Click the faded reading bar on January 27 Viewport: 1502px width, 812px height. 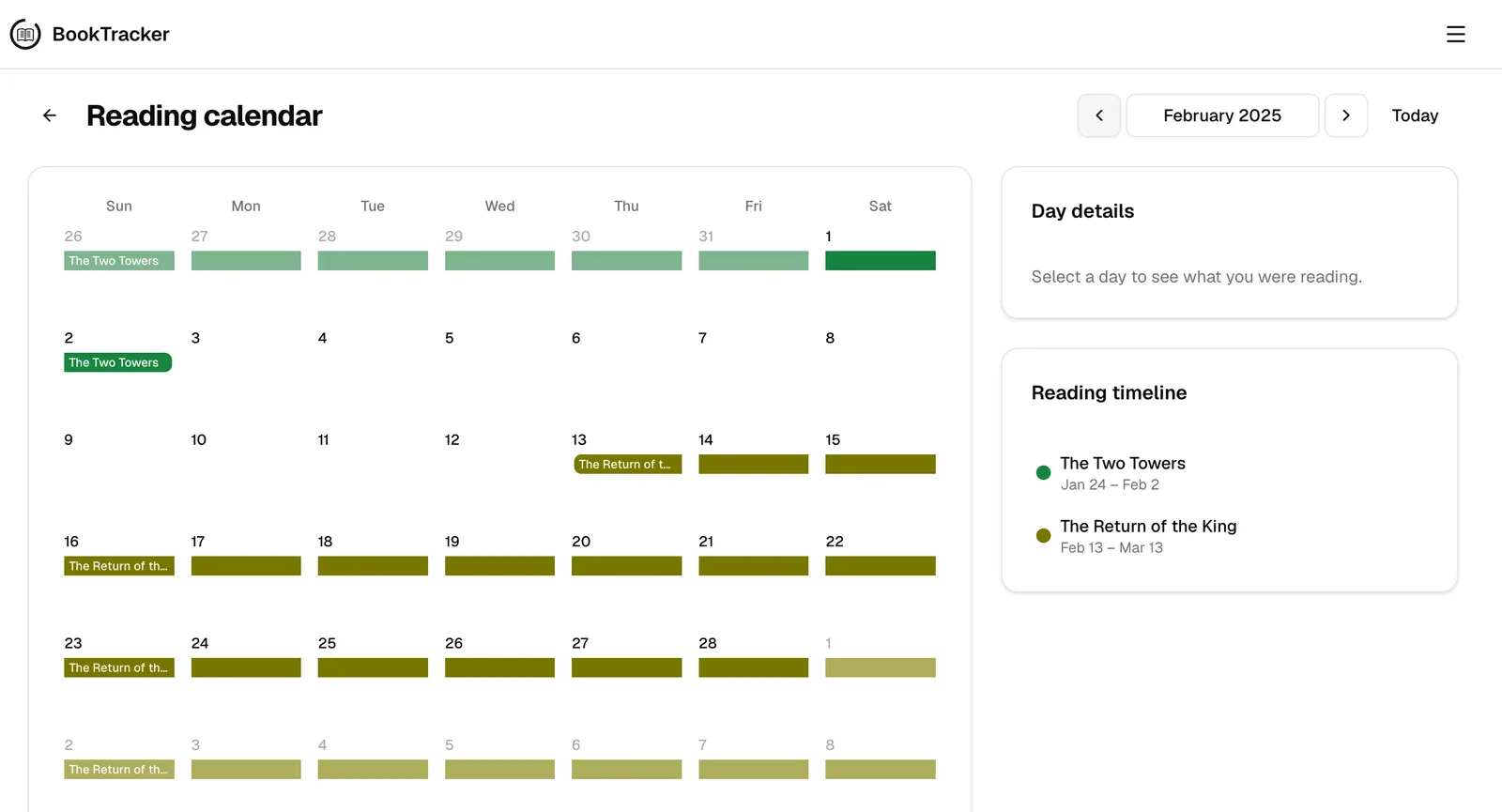246,260
